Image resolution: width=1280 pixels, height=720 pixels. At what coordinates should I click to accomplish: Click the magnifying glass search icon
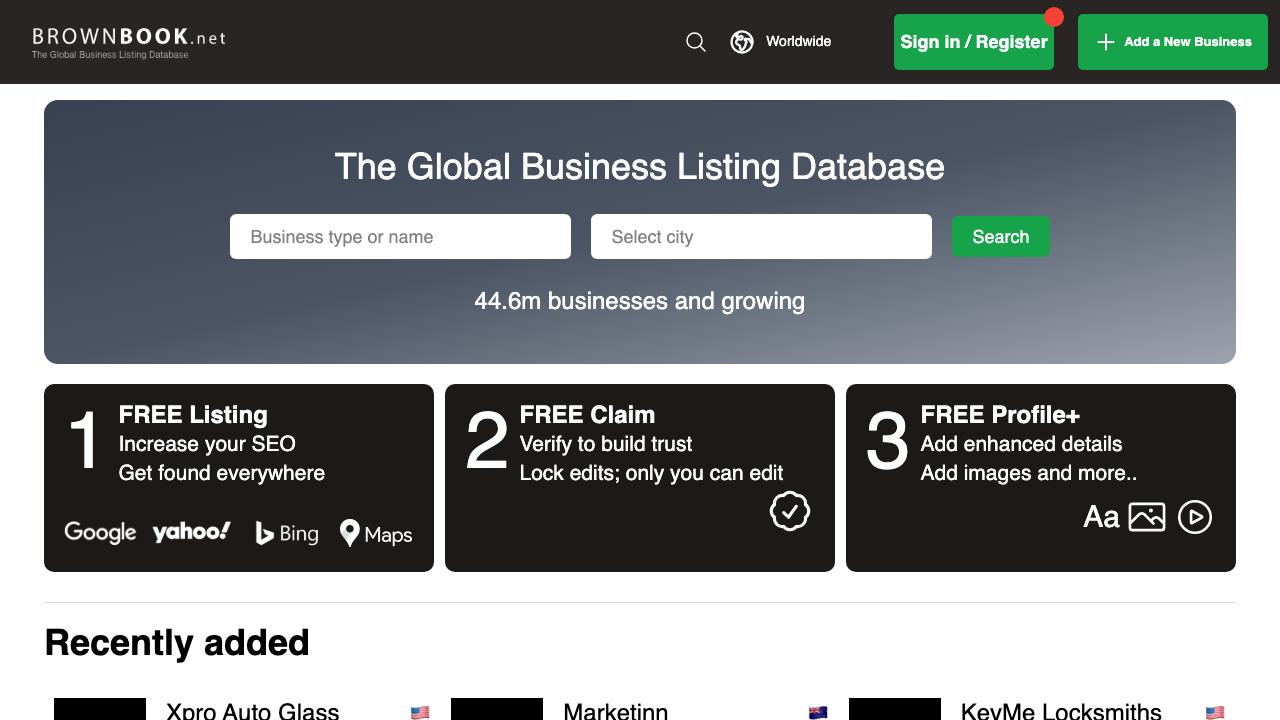pyautogui.click(x=696, y=42)
